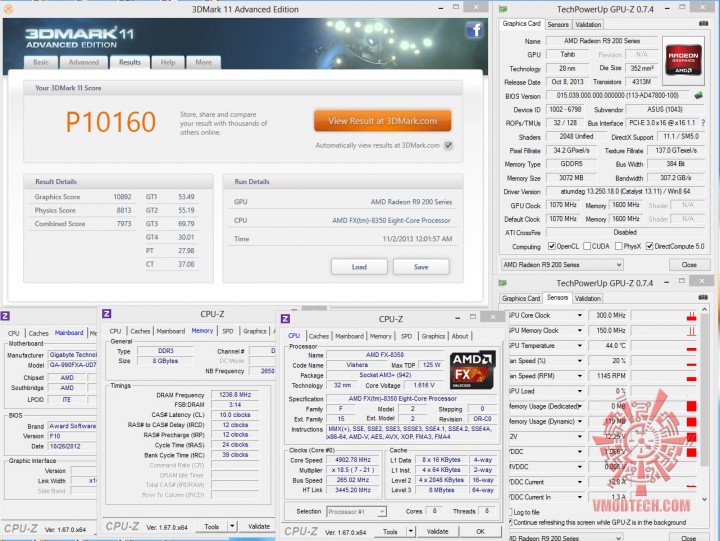720x541 pixels.
Task: Click the Radeon Graphics logo in GPU-Z
Action: pyautogui.click(x=683, y=60)
